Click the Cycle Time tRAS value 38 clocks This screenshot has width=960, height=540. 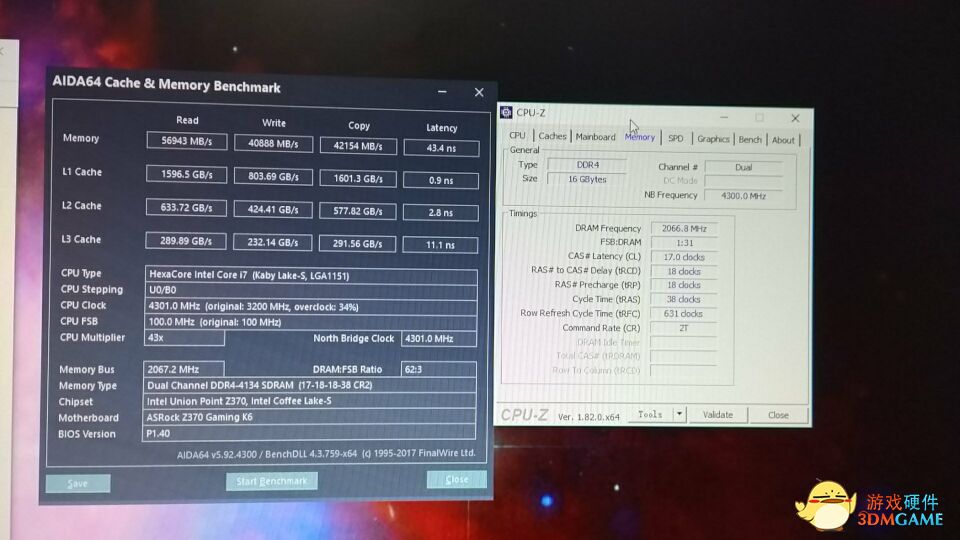point(683,299)
